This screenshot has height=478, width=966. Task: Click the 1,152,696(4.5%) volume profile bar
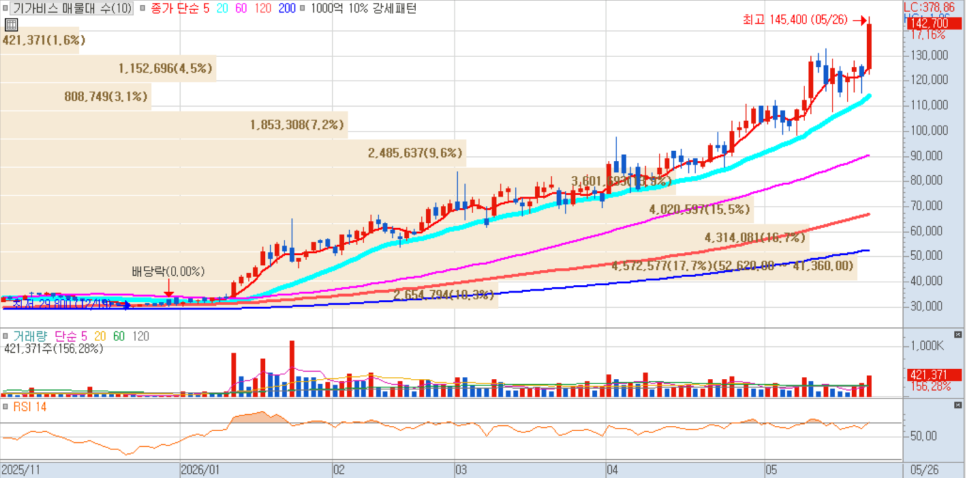coord(108,68)
